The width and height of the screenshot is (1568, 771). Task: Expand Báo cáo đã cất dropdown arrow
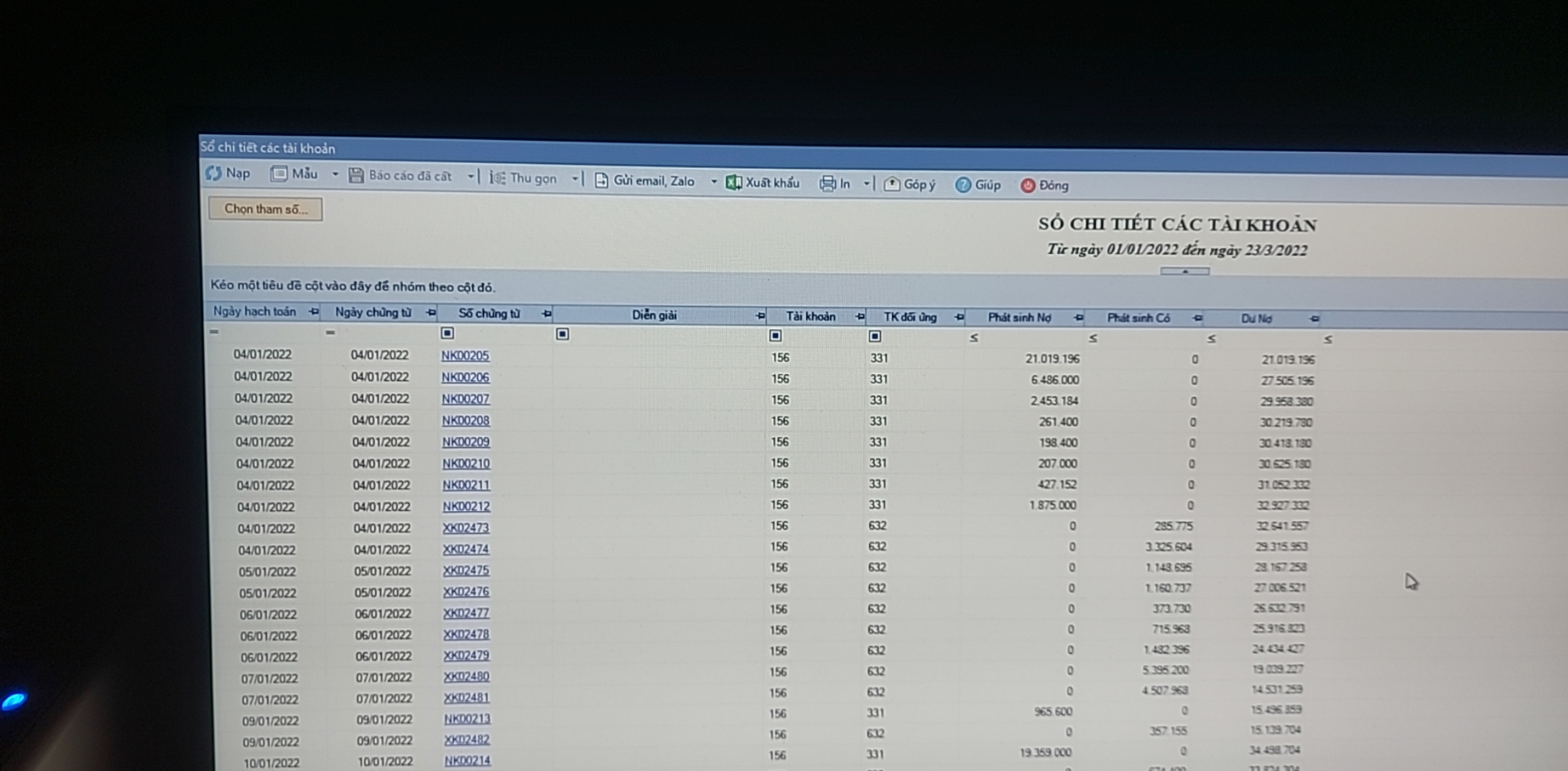coord(470,176)
